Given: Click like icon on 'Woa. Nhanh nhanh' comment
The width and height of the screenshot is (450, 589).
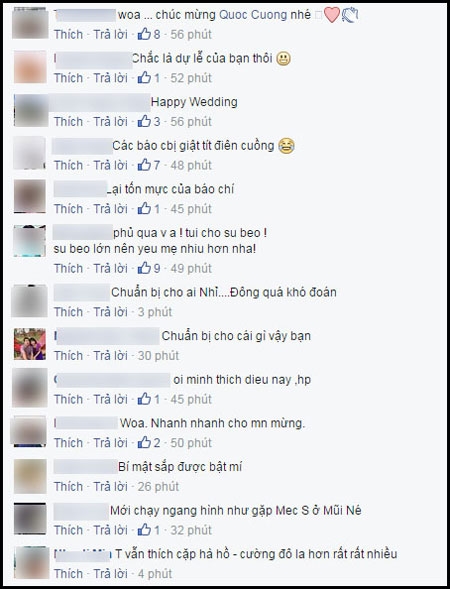Looking at the screenshot, I should click(144, 443).
